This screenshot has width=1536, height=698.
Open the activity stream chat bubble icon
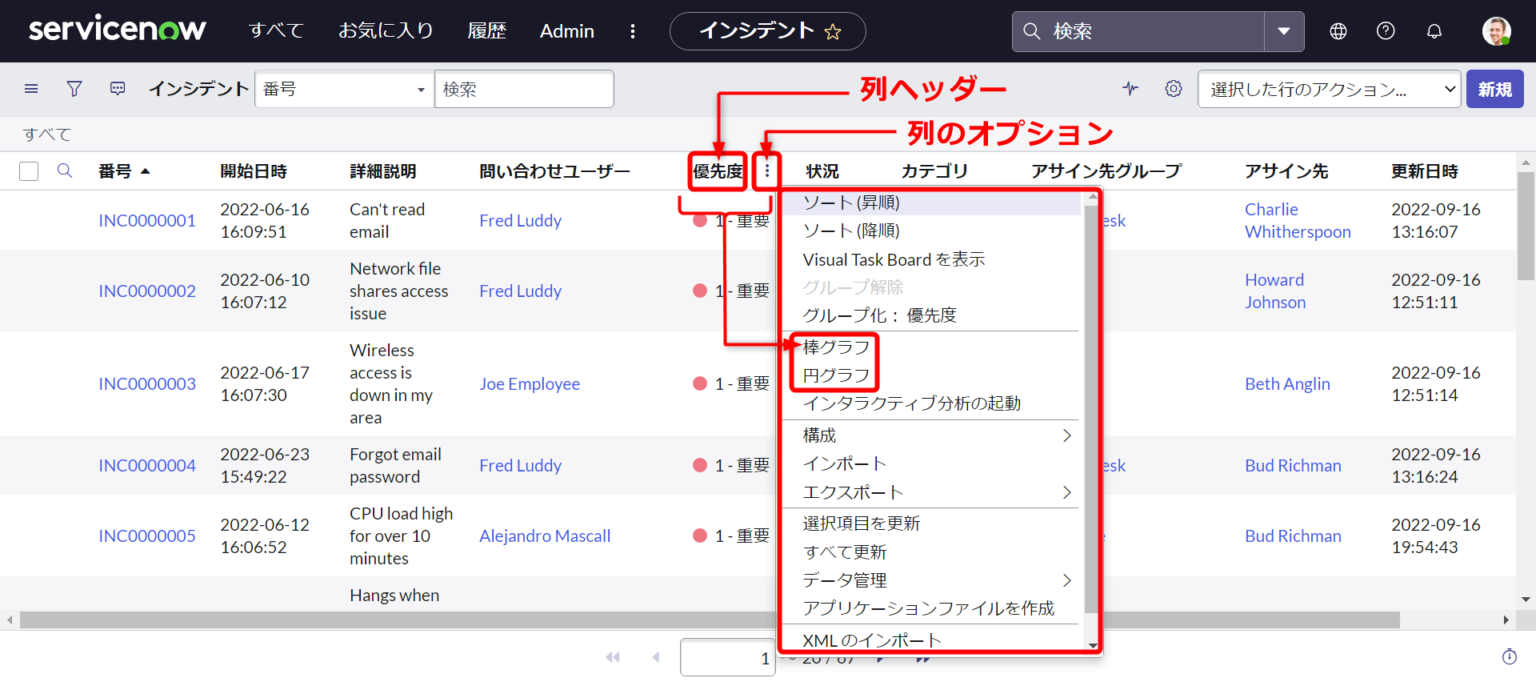tap(117, 89)
